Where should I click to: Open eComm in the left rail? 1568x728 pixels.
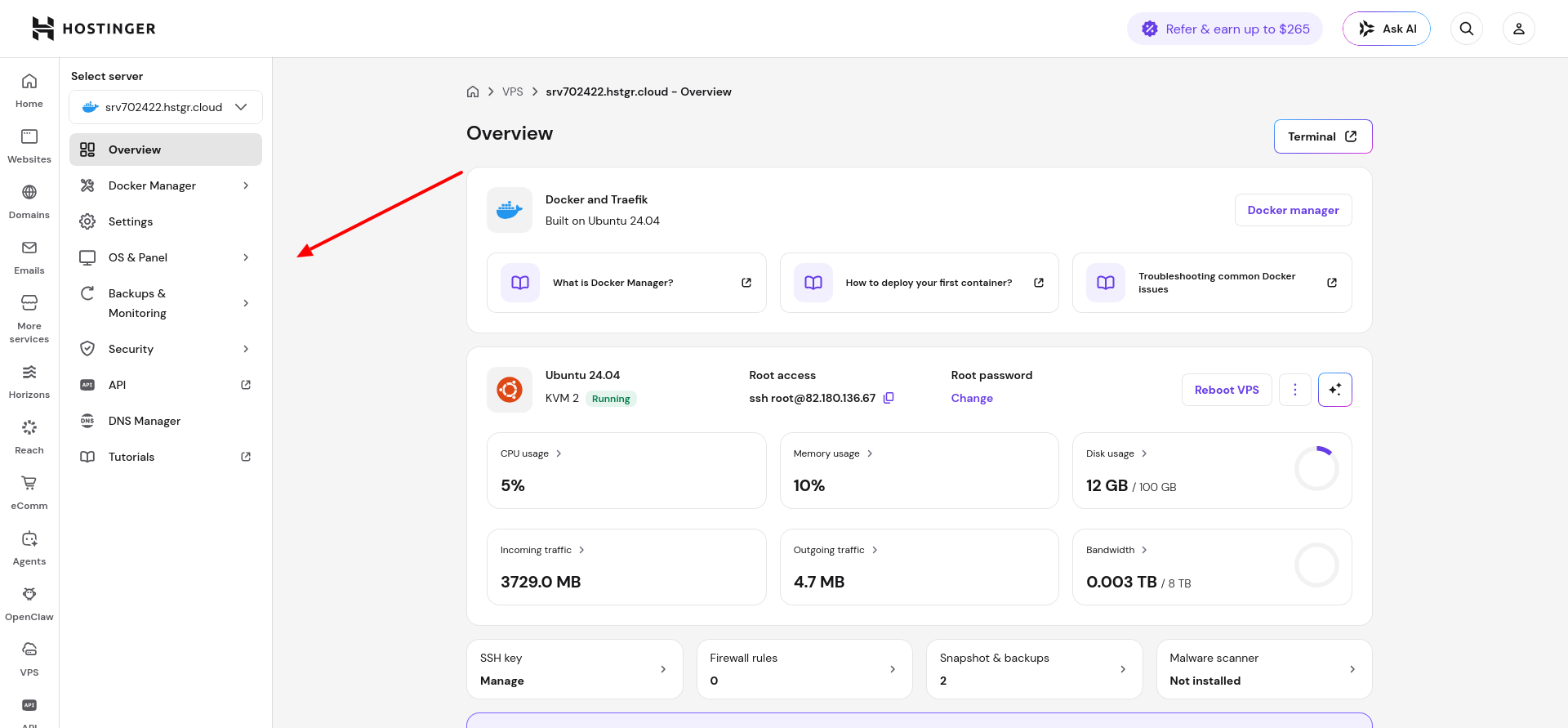29,493
